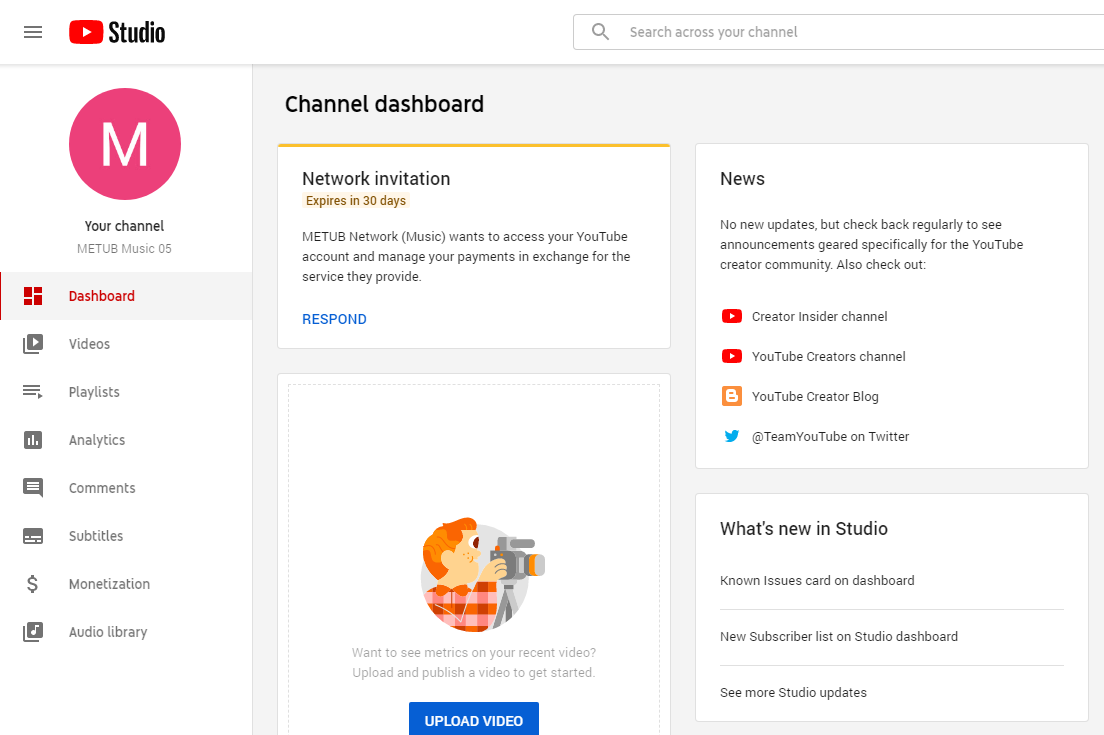Image resolution: width=1104 pixels, height=735 pixels.
Task: Click the Creator Insider YouTube icon
Action: point(732,316)
